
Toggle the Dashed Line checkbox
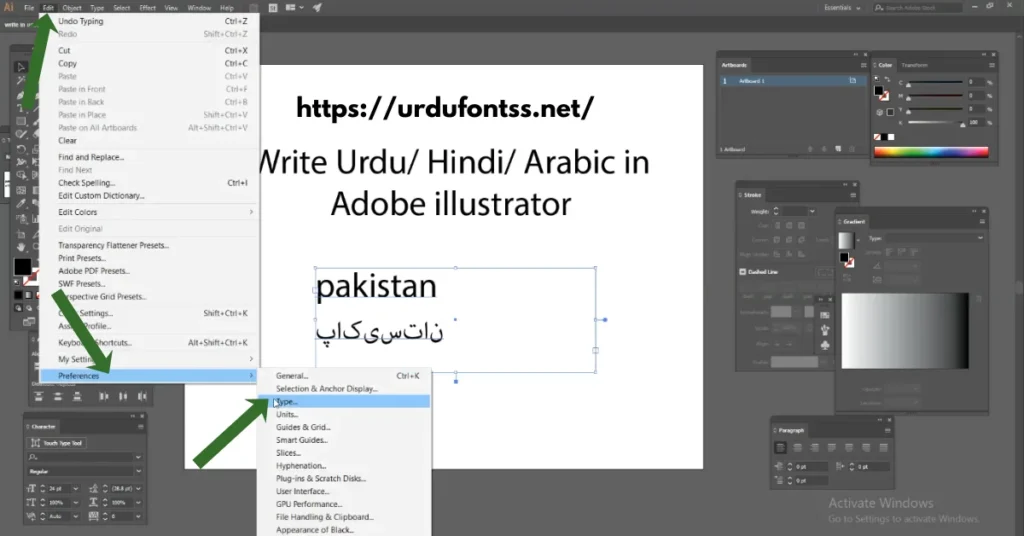pyautogui.click(x=743, y=272)
